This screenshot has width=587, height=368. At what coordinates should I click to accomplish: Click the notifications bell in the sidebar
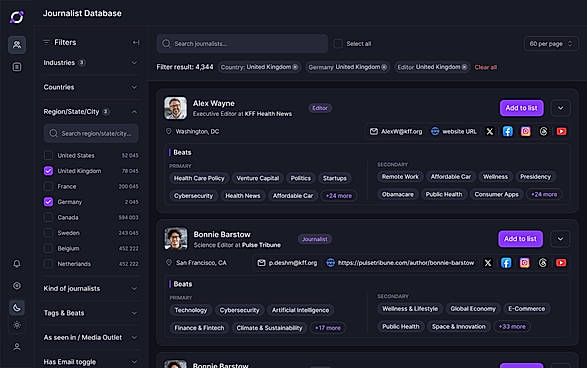tap(17, 264)
